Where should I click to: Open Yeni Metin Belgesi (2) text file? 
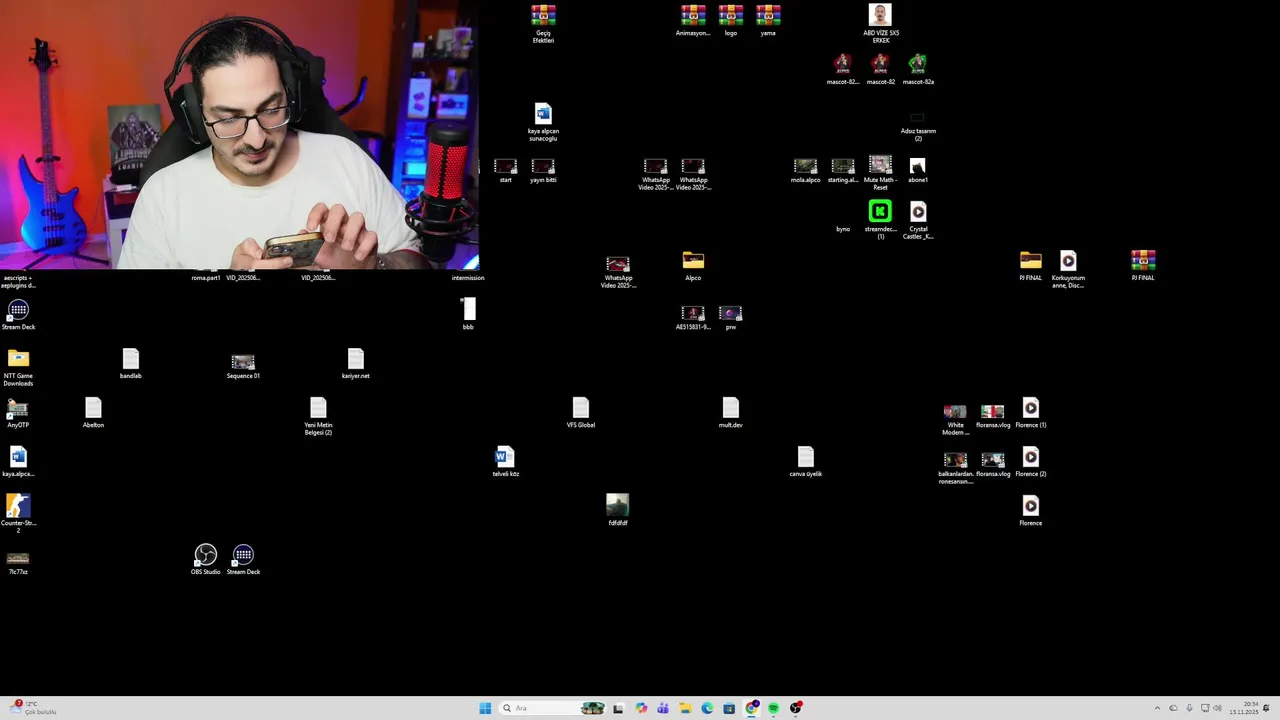click(318, 408)
